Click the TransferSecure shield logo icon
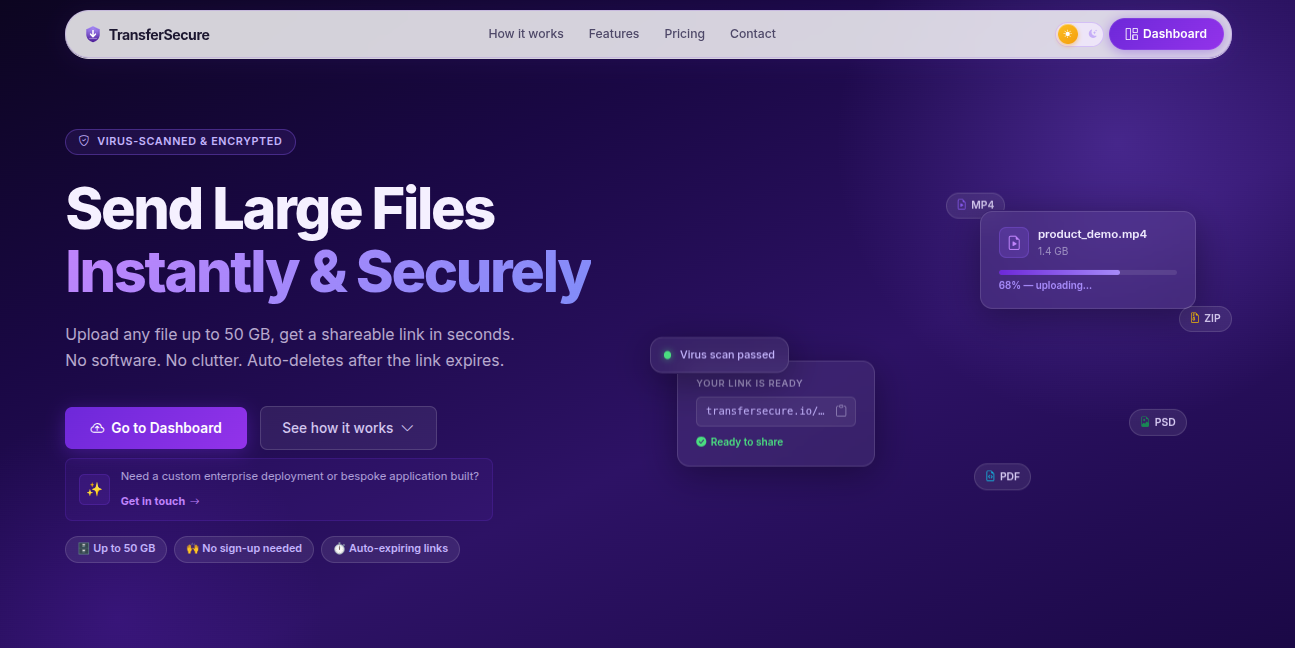The width and height of the screenshot is (1295, 648). pyautogui.click(x=93, y=33)
